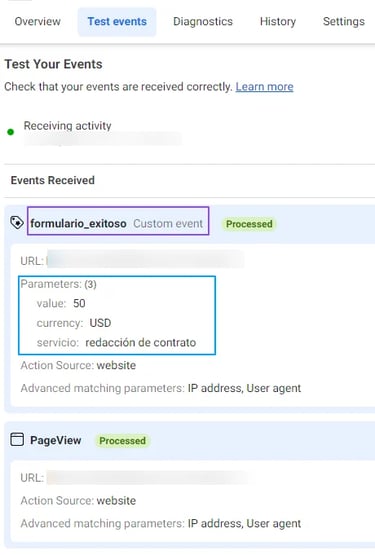Collapse the PageView event row
Screen dimensions: 375x555
pos(190,440)
